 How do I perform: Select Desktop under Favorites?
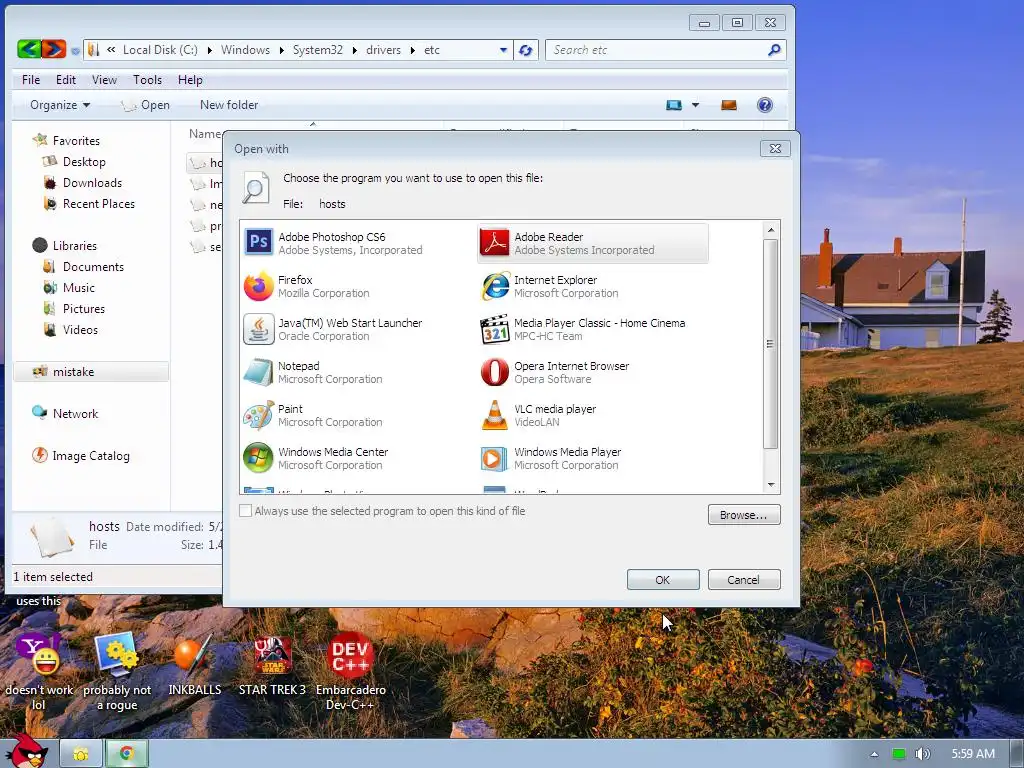tap(84, 162)
